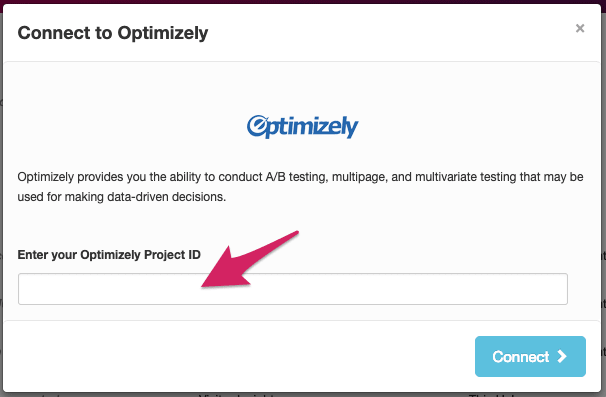Click the pink arrow annotation

click(x=249, y=260)
